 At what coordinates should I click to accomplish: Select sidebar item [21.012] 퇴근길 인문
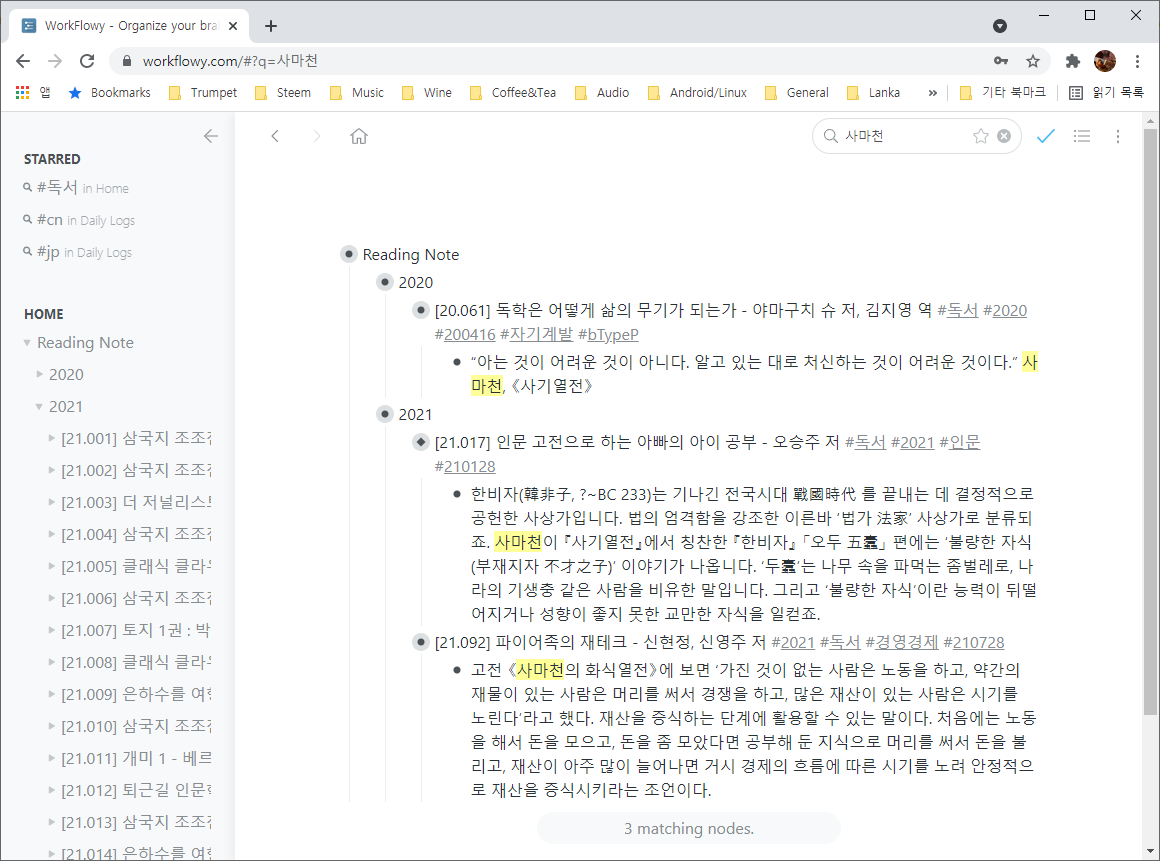click(137, 790)
